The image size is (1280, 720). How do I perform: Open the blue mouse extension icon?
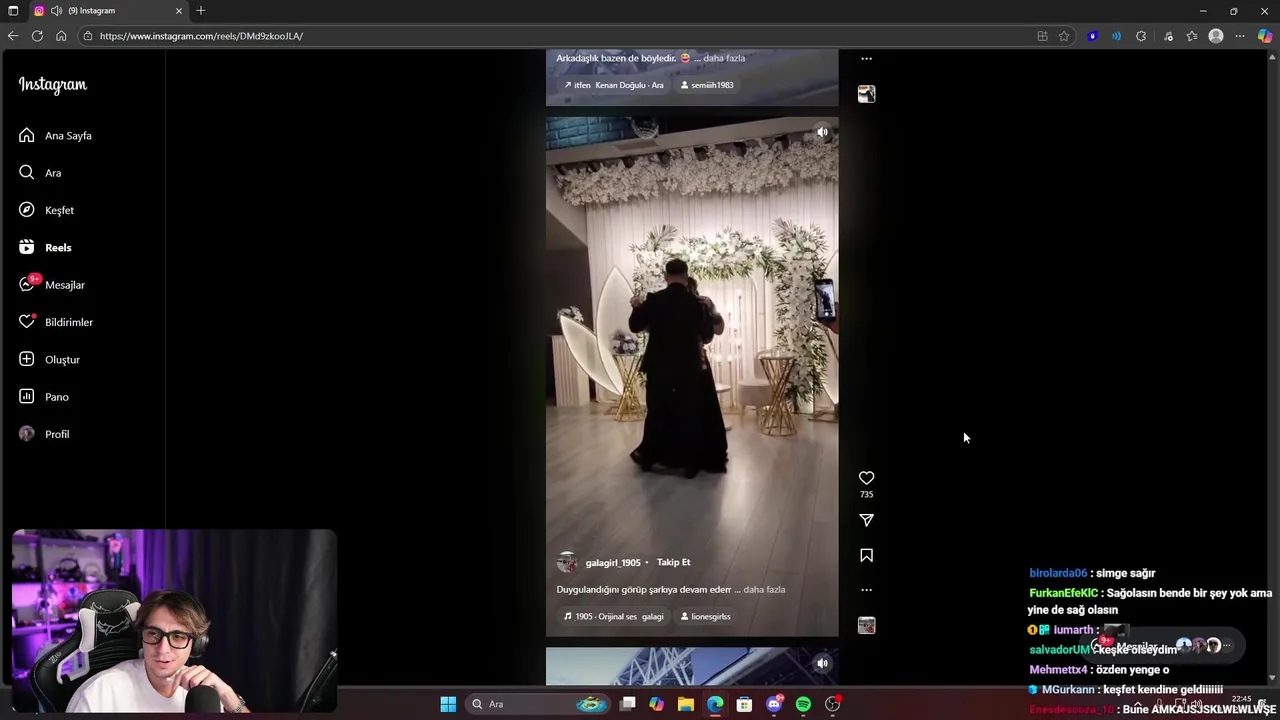pyautogui.click(x=1093, y=36)
